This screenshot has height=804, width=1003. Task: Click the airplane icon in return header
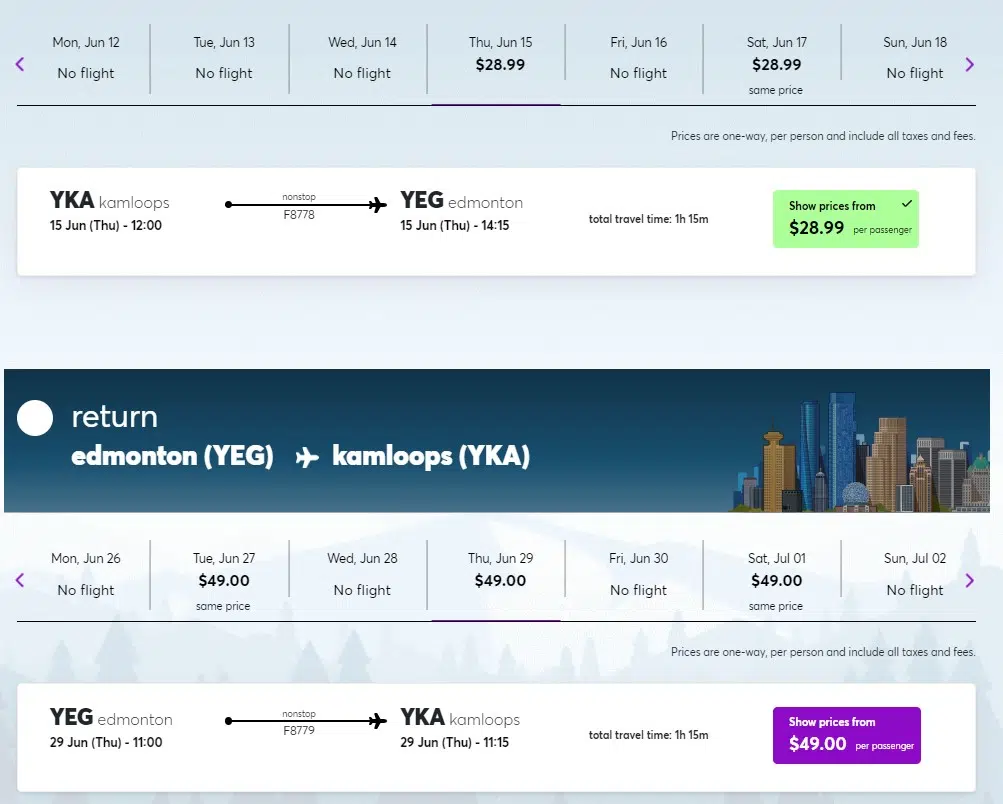click(x=307, y=457)
